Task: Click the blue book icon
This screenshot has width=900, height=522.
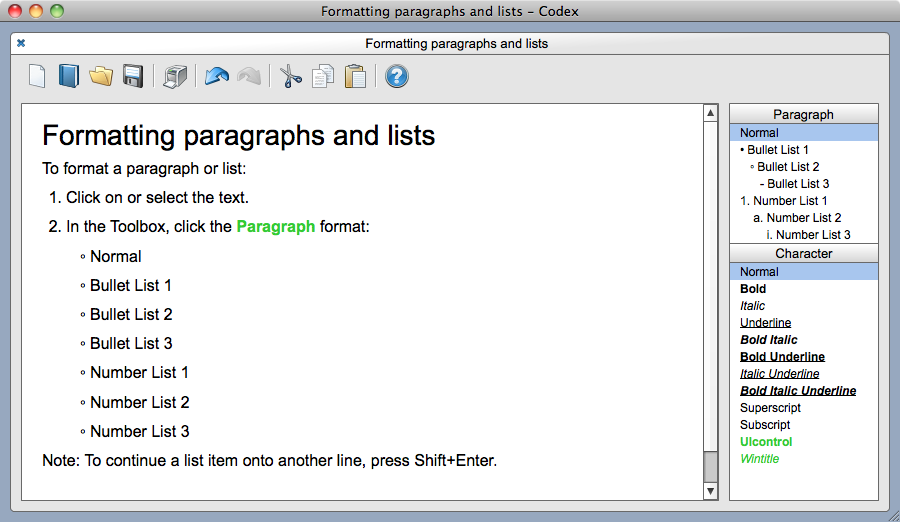Action: (x=68, y=76)
